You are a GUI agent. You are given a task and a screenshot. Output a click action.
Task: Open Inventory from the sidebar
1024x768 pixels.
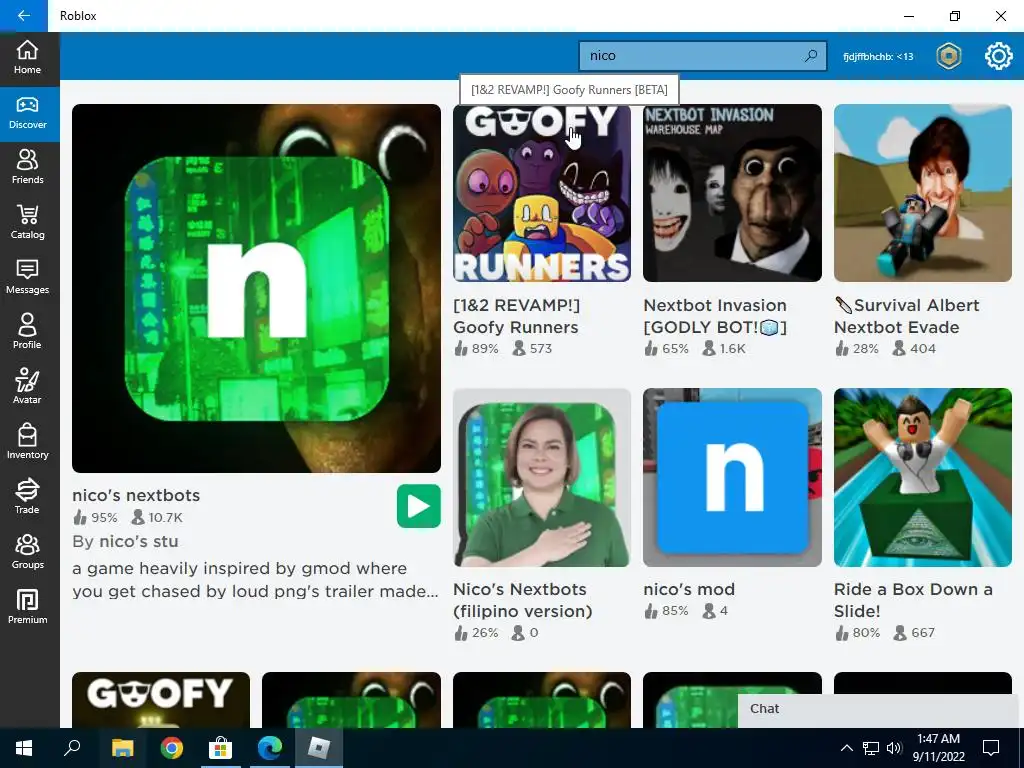pos(27,443)
